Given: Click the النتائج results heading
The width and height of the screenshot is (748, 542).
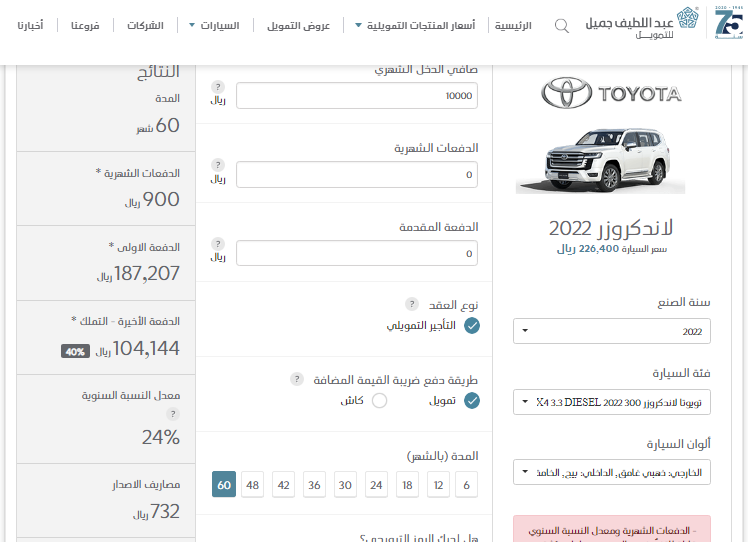Looking at the screenshot, I should coord(158,72).
